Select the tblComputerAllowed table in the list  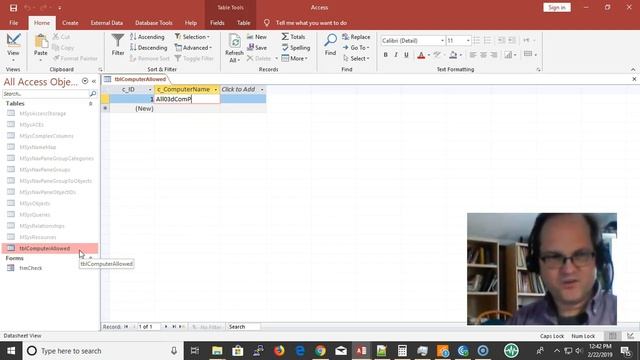tap(50, 248)
